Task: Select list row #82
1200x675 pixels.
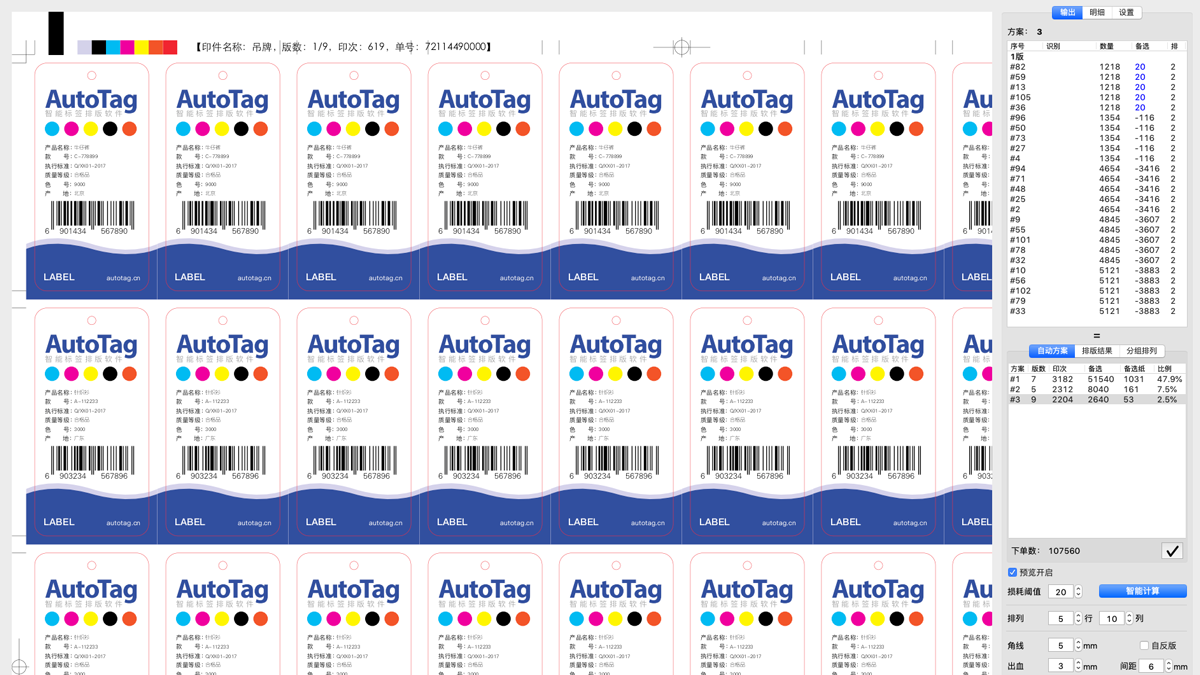Action: tap(1097, 67)
